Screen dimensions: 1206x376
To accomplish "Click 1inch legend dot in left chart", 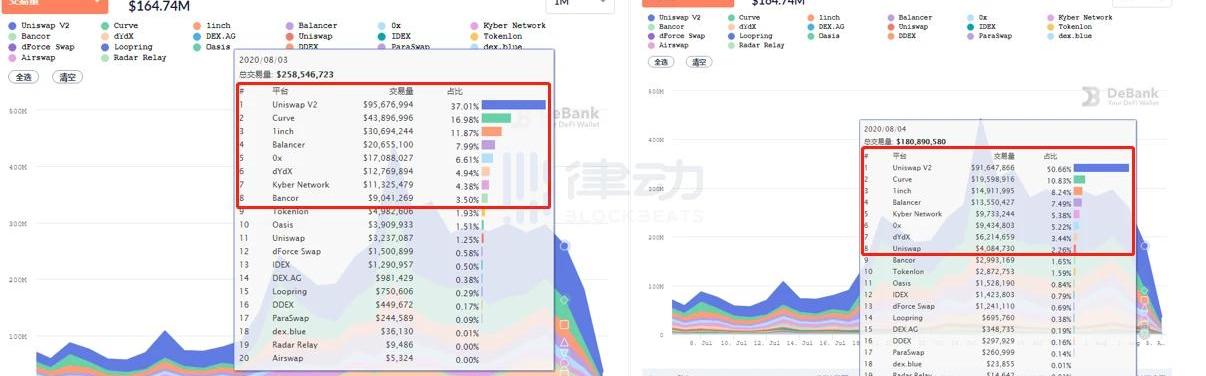I will coord(197,25).
